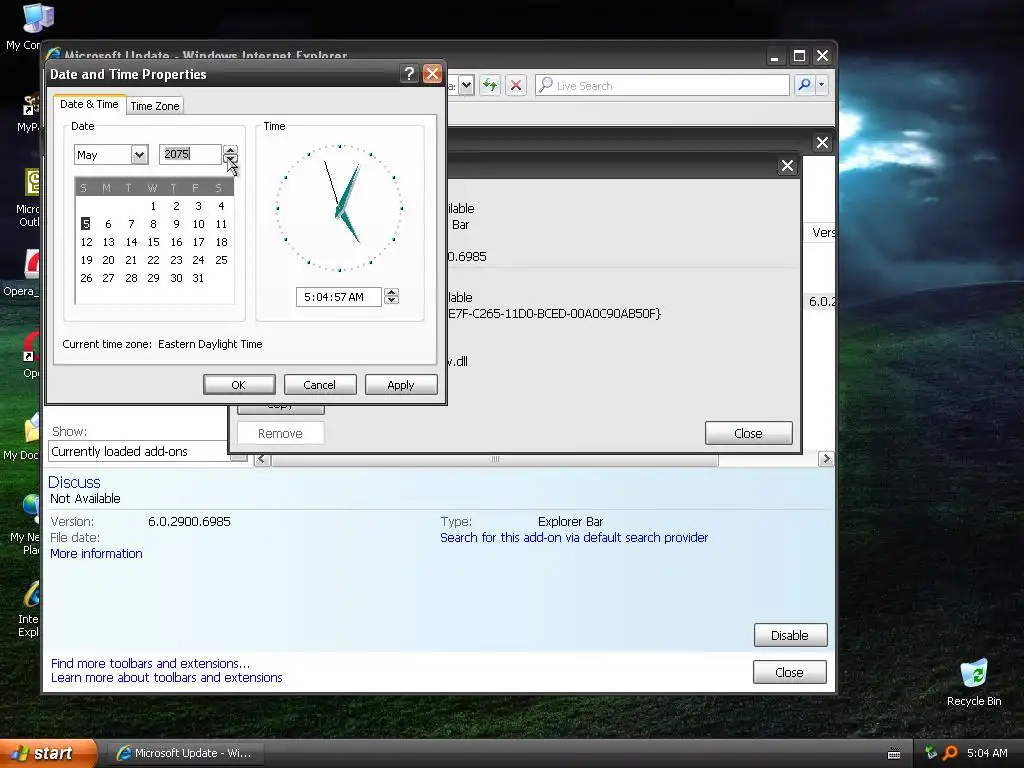Select day 22 in the calendar
The width and height of the screenshot is (1024, 768).
pyautogui.click(x=153, y=260)
